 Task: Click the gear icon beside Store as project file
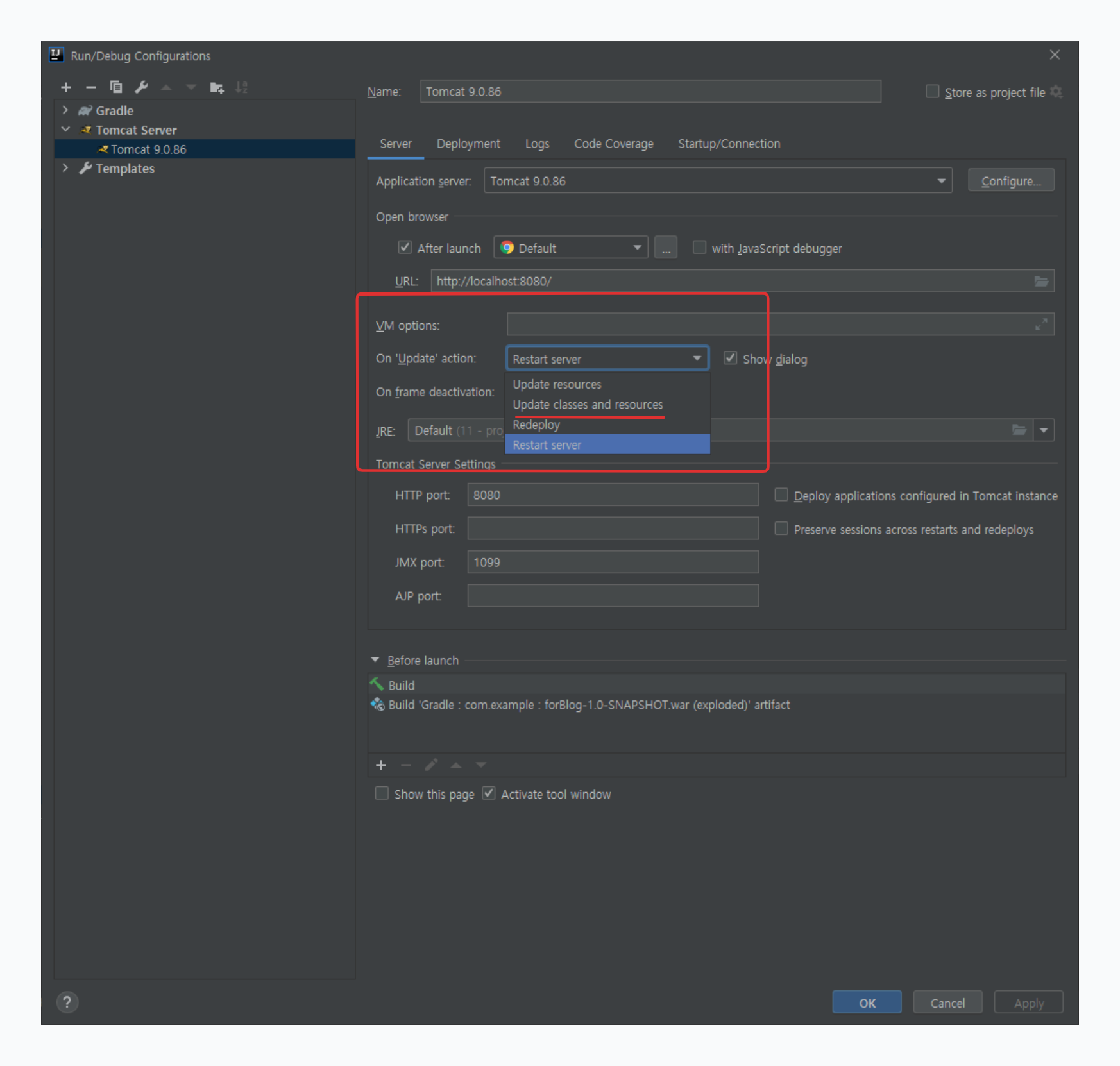click(1056, 92)
